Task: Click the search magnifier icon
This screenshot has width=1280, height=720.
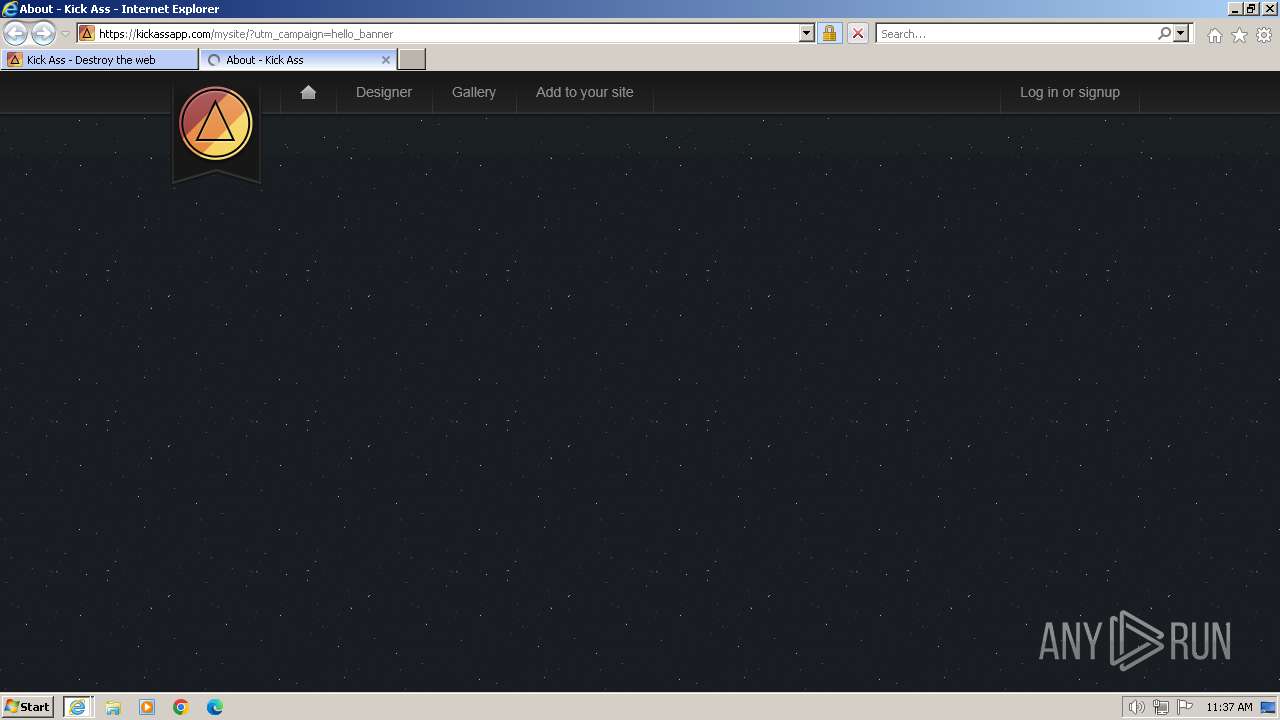Action: pyautogui.click(x=1164, y=33)
